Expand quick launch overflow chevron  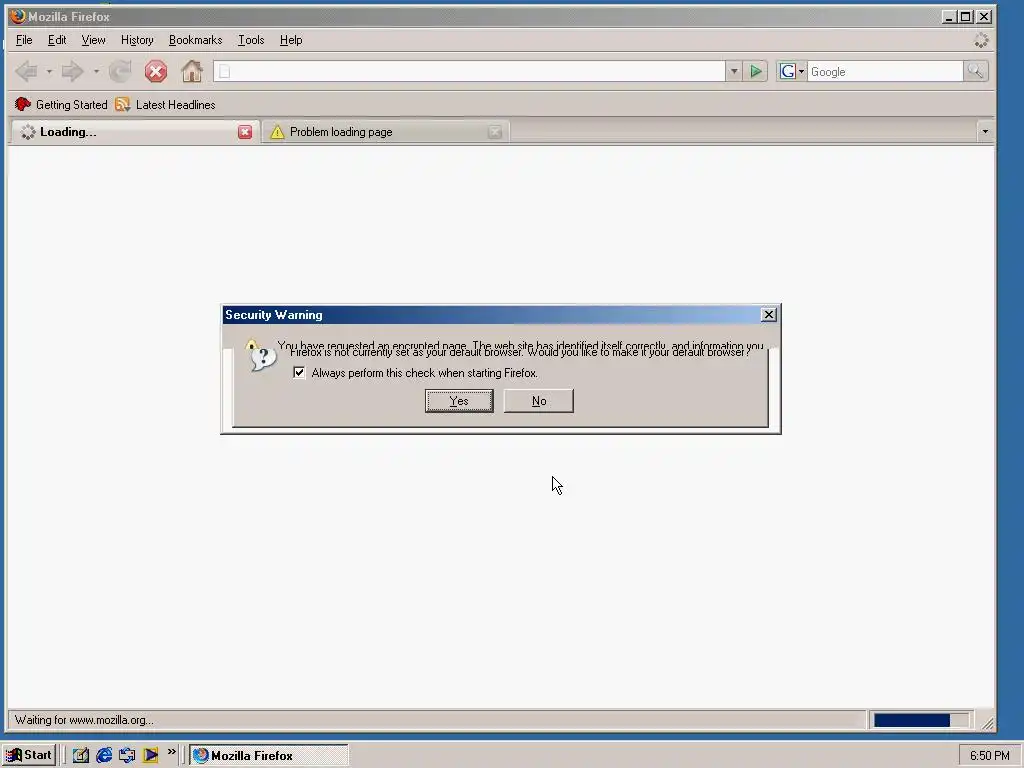(x=172, y=752)
